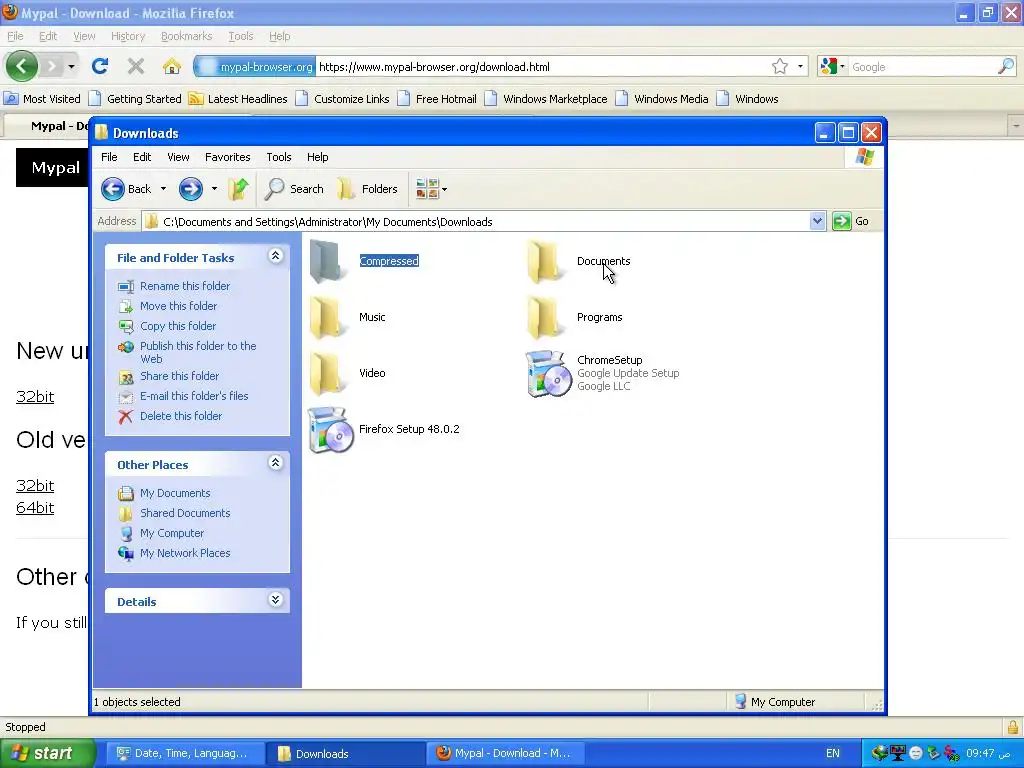This screenshot has height=768, width=1024.
Task: Open the Free Hotmail bookmark
Action: (x=437, y=99)
